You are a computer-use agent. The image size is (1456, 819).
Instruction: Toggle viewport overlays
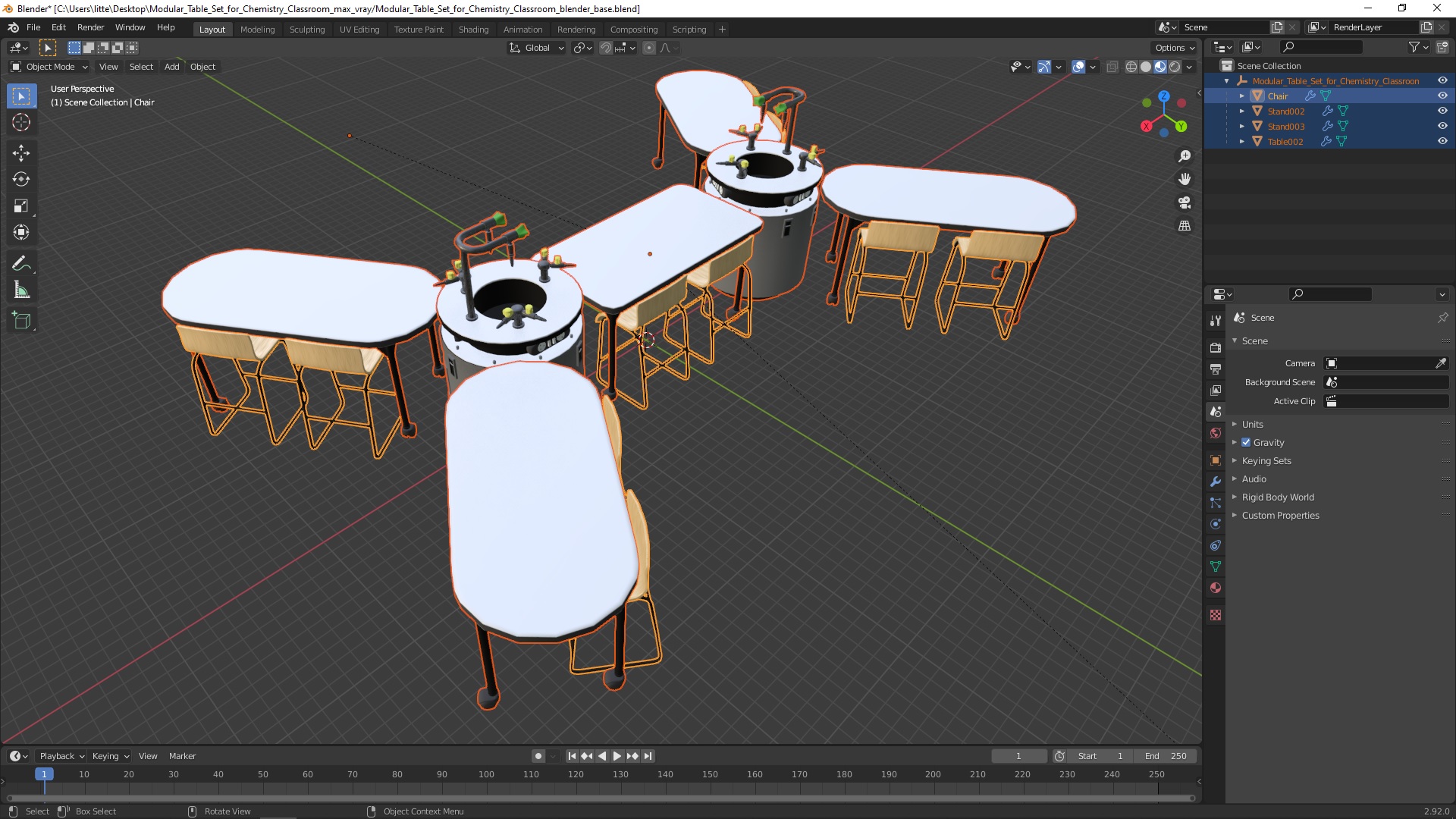(1078, 67)
